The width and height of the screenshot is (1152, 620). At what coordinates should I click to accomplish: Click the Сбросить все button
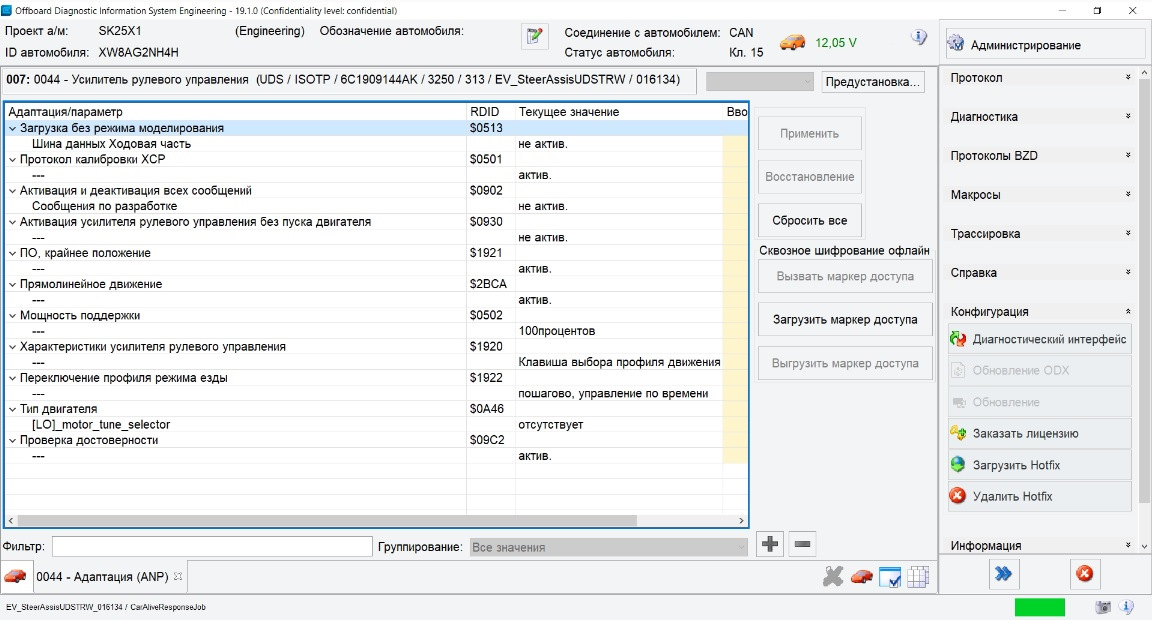pos(810,220)
